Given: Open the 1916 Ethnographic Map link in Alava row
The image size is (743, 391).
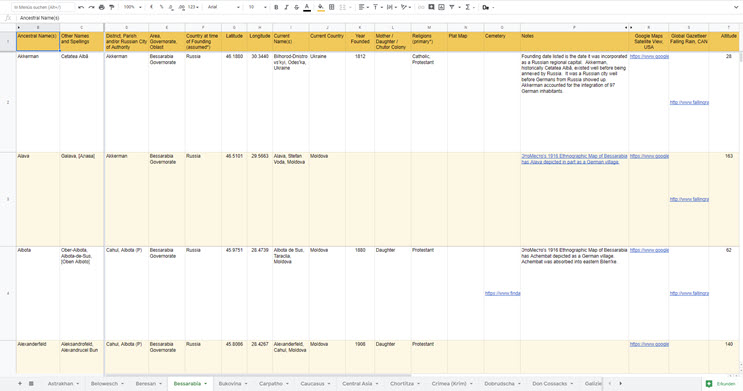Looking at the screenshot, I should [x=574, y=159].
